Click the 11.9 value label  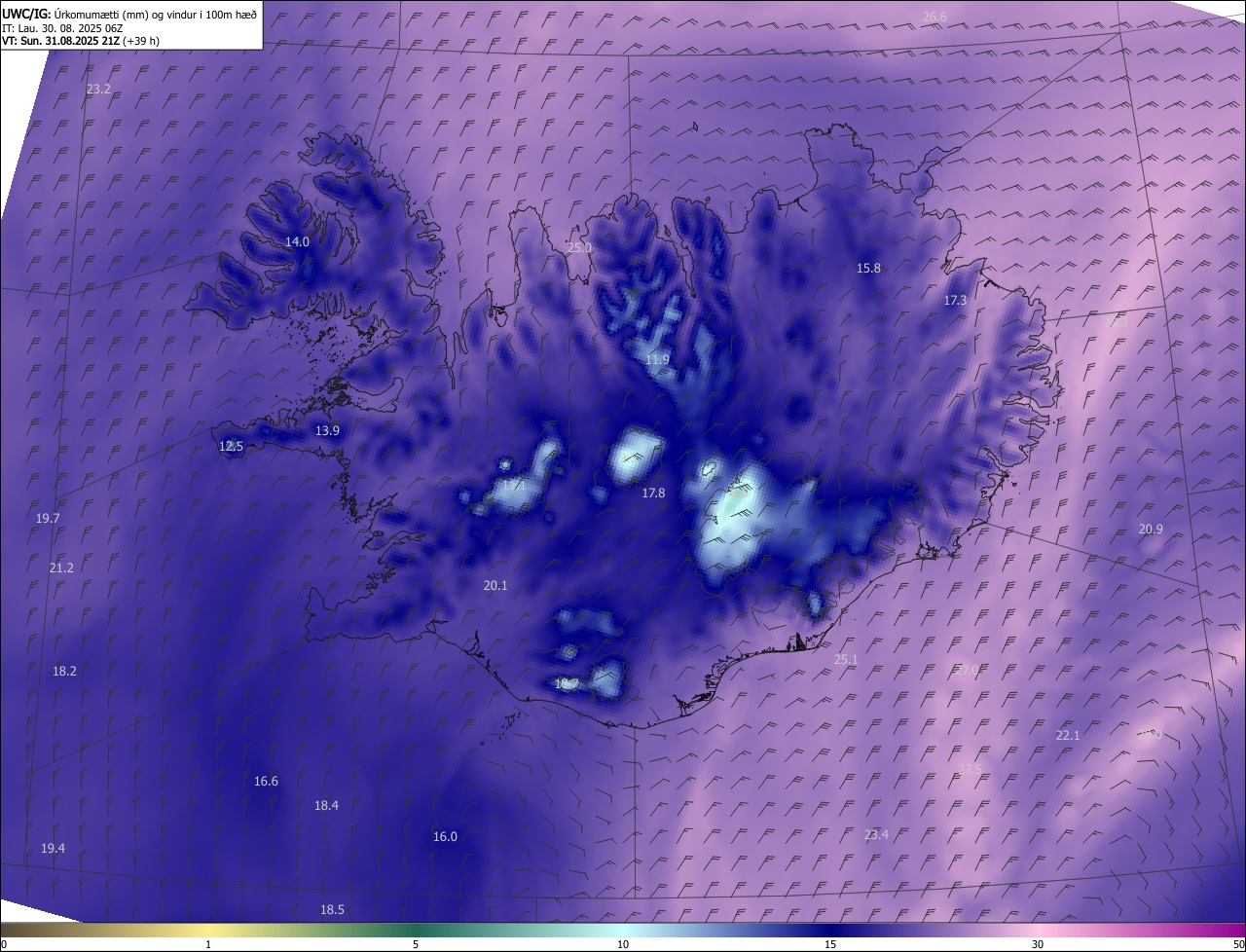pyautogui.click(x=657, y=360)
